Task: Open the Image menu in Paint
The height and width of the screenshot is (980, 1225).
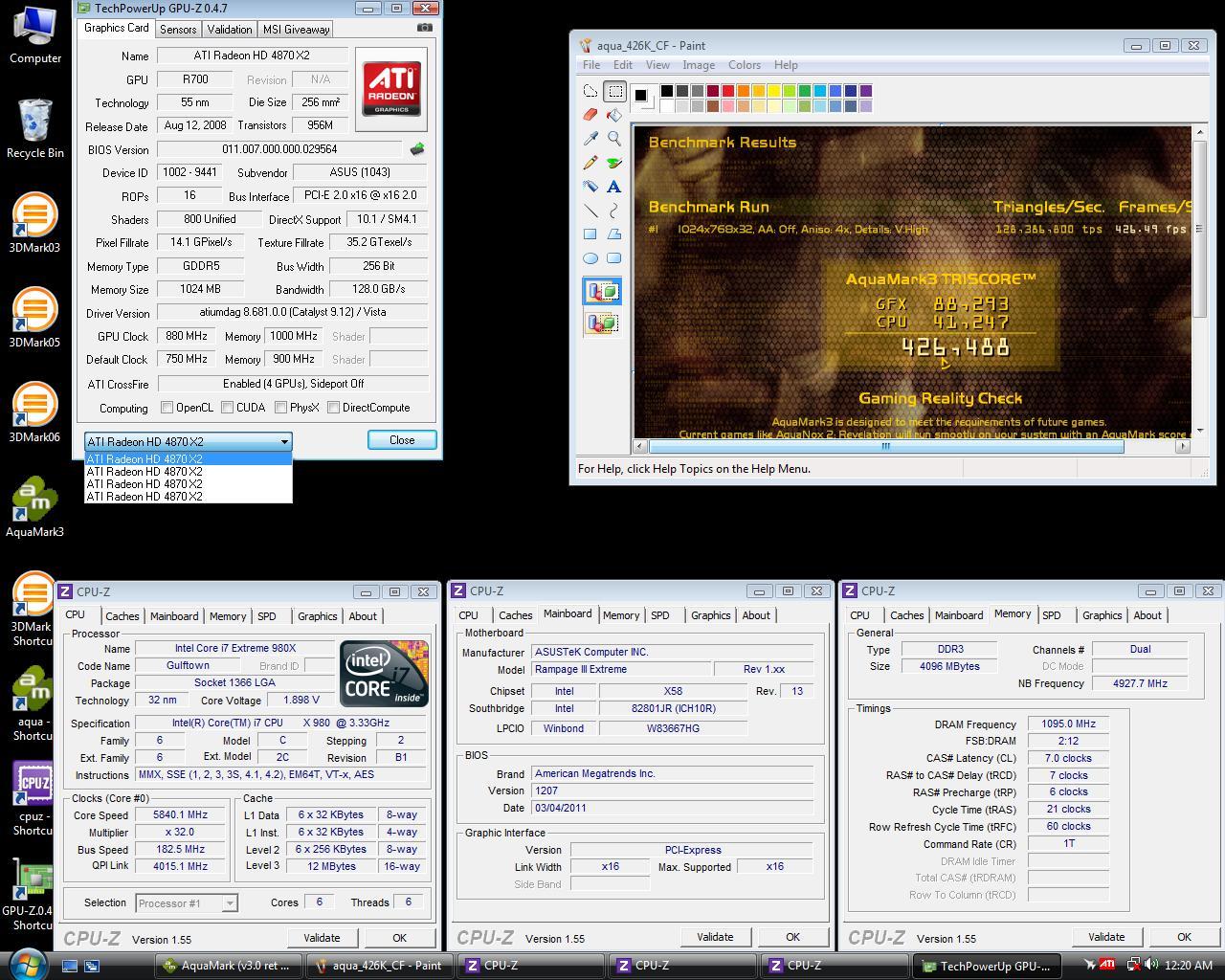Action: (699, 65)
